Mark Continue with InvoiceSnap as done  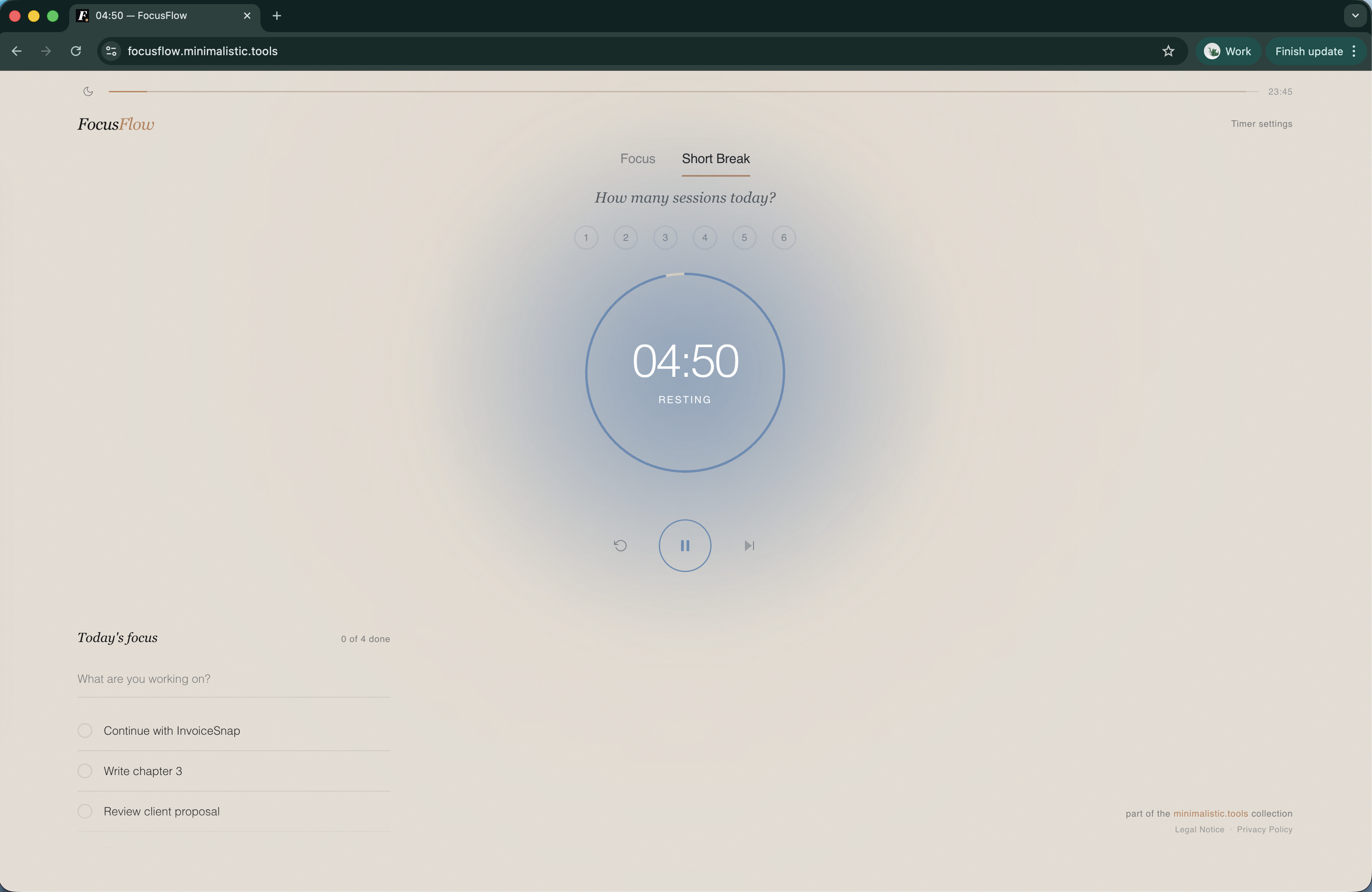(x=85, y=731)
